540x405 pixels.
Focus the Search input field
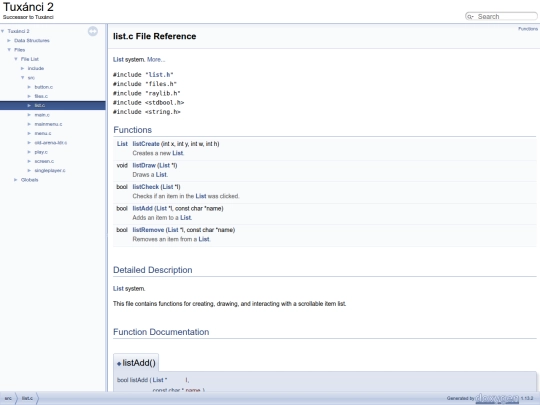[x=506, y=17]
